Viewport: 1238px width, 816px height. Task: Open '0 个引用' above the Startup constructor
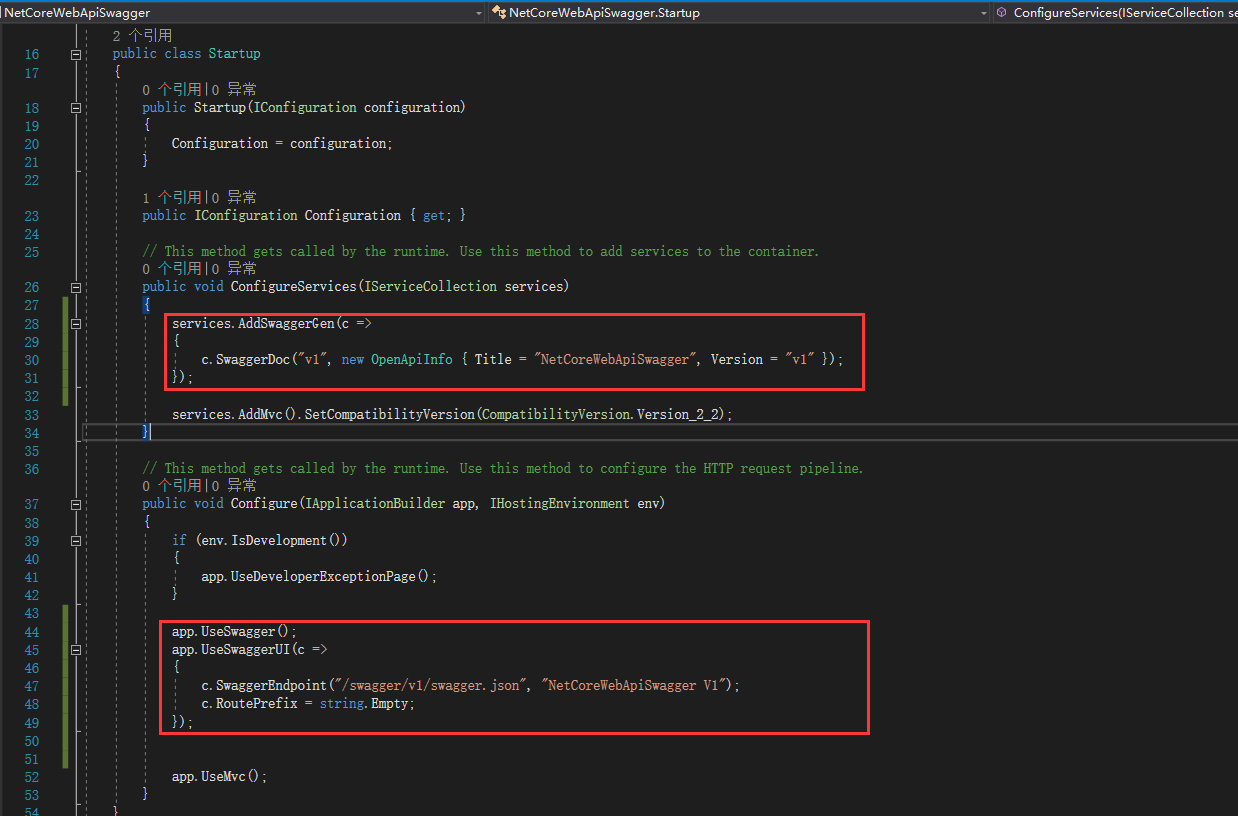[x=172, y=89]
